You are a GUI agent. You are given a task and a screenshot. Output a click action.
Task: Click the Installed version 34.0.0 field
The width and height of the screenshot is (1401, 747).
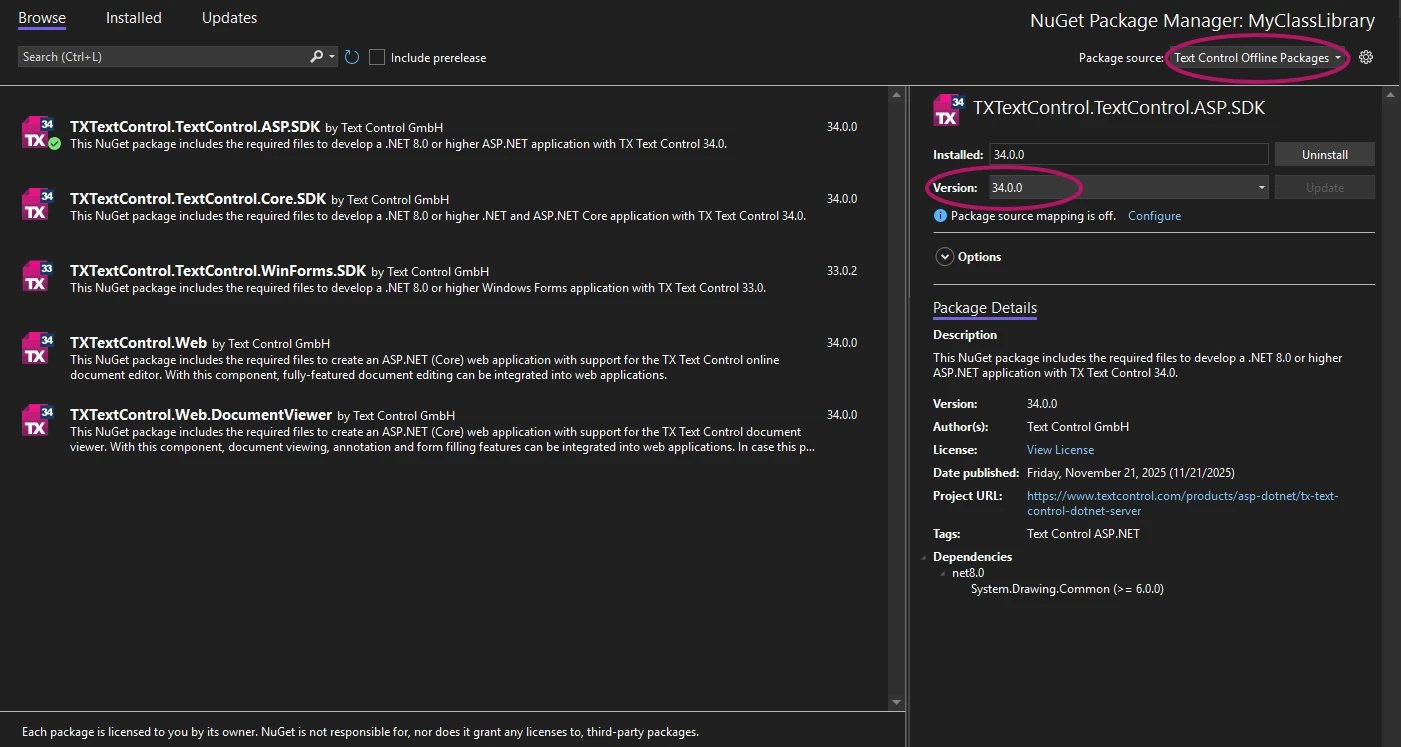[x=1129, y=154]
